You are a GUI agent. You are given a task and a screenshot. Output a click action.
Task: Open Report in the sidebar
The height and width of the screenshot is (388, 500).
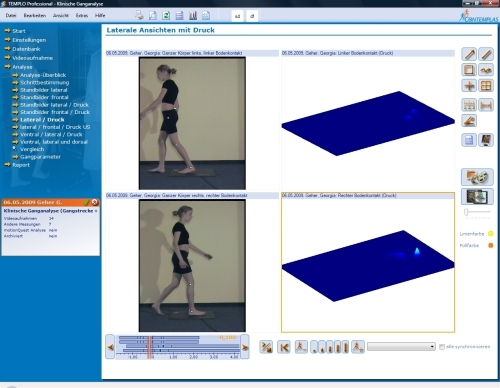(21, 165)
